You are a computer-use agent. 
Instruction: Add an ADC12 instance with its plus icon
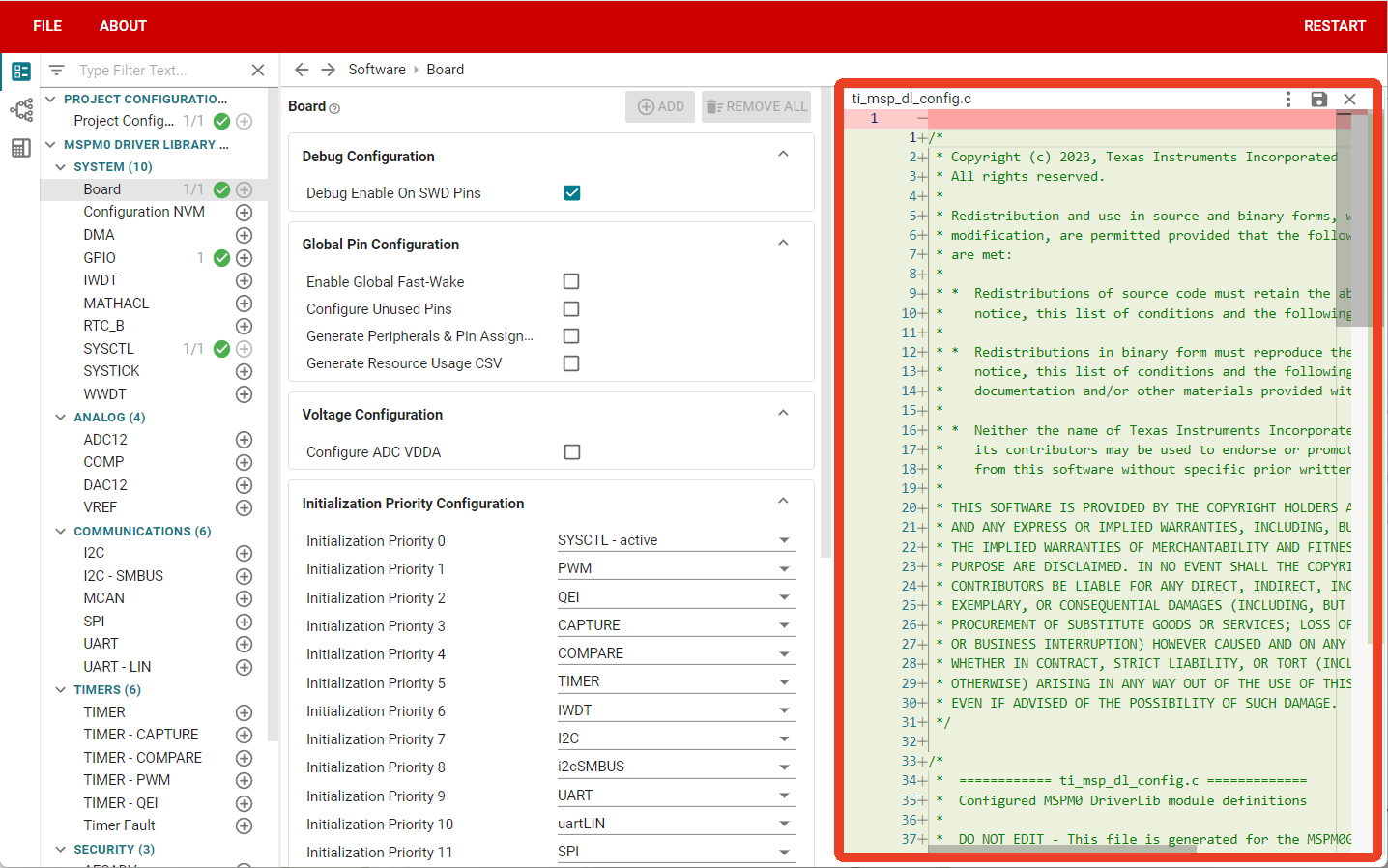(244, 440)
